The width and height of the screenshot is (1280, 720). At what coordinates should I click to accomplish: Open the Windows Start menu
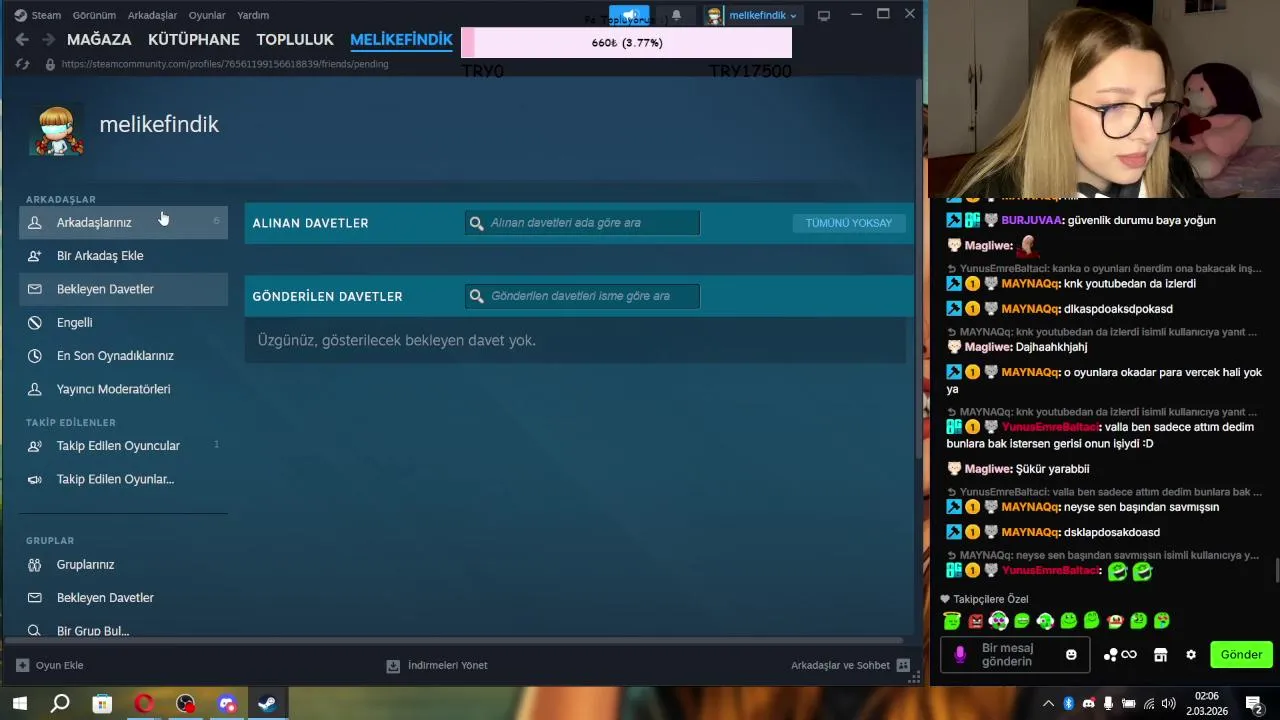click(x=19, y=703)
